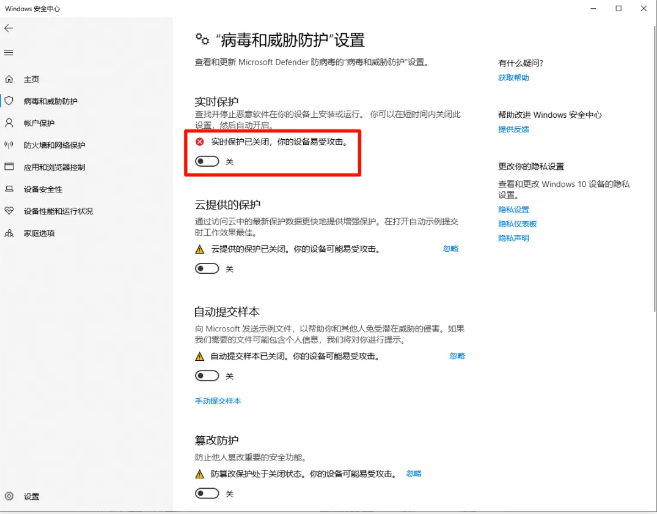
Task: Click the warning triangle for 自动提交样本已关闭
Action: pyautogui.click(x=199, y=356)
